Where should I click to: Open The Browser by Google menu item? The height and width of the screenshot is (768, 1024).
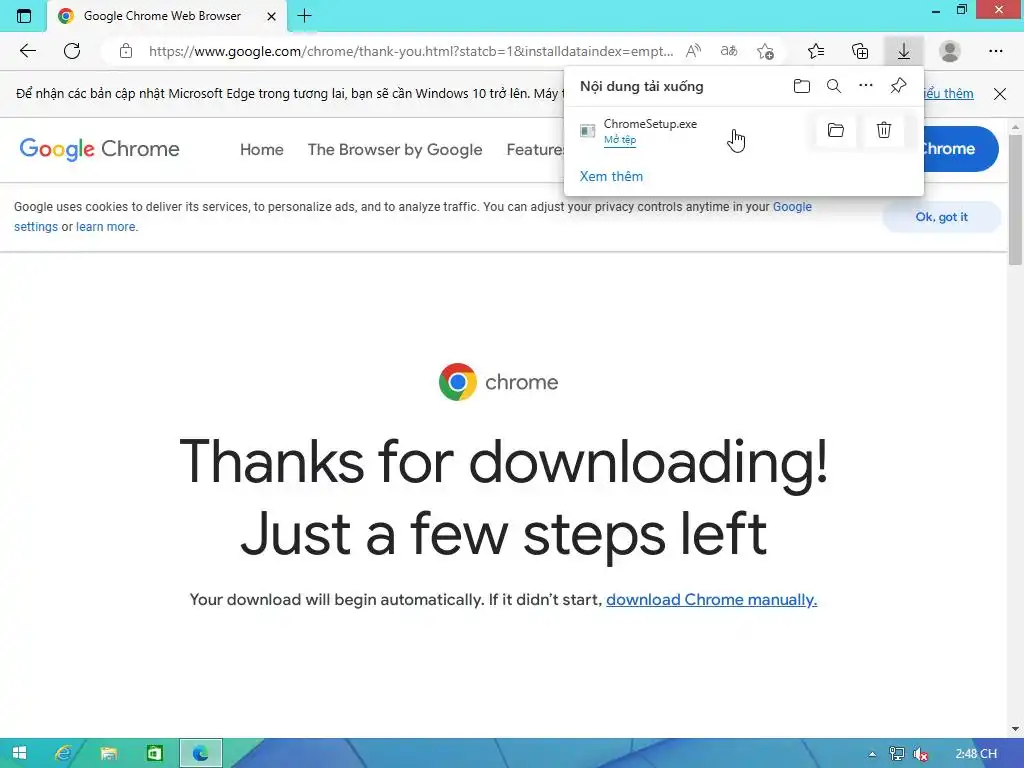tap(395, 150)
